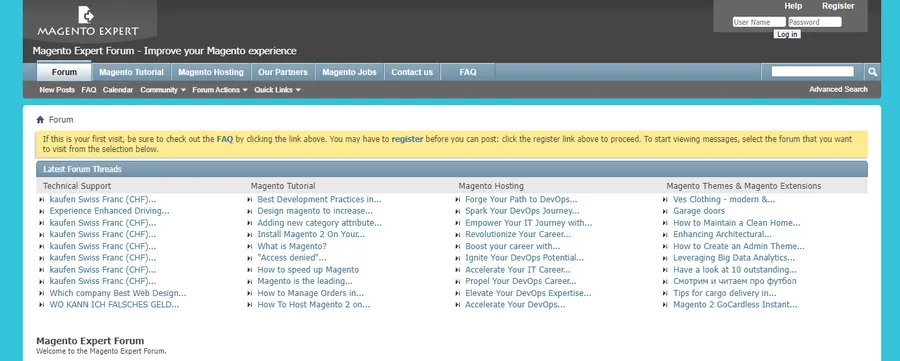Open the Magento Tutorial tab
The width and height of the screenshot is (900, 361).
click(131, 72)
